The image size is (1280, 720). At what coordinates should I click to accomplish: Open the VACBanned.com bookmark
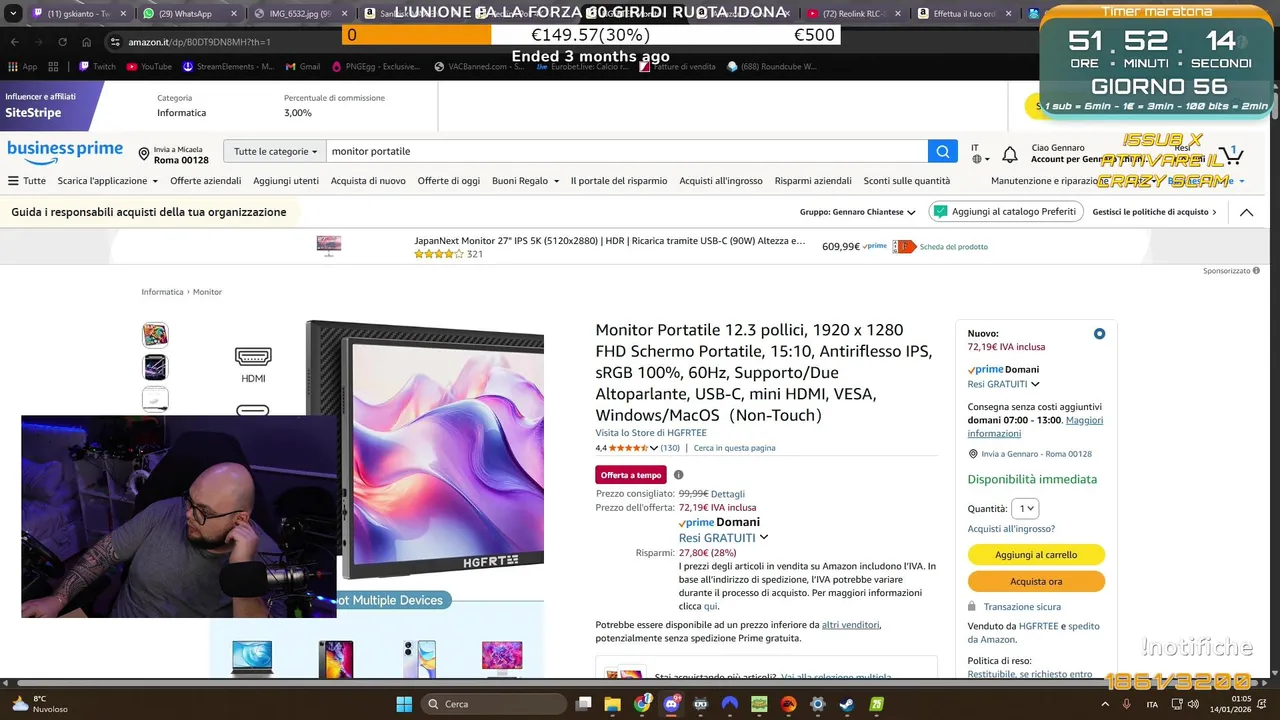point(480,67)
